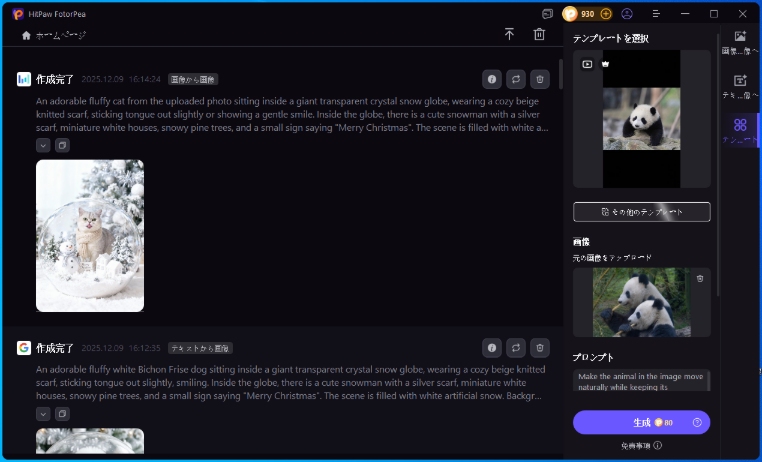
Task: Regenerate the 16:14:24 cat result
Action: (516, 79)
